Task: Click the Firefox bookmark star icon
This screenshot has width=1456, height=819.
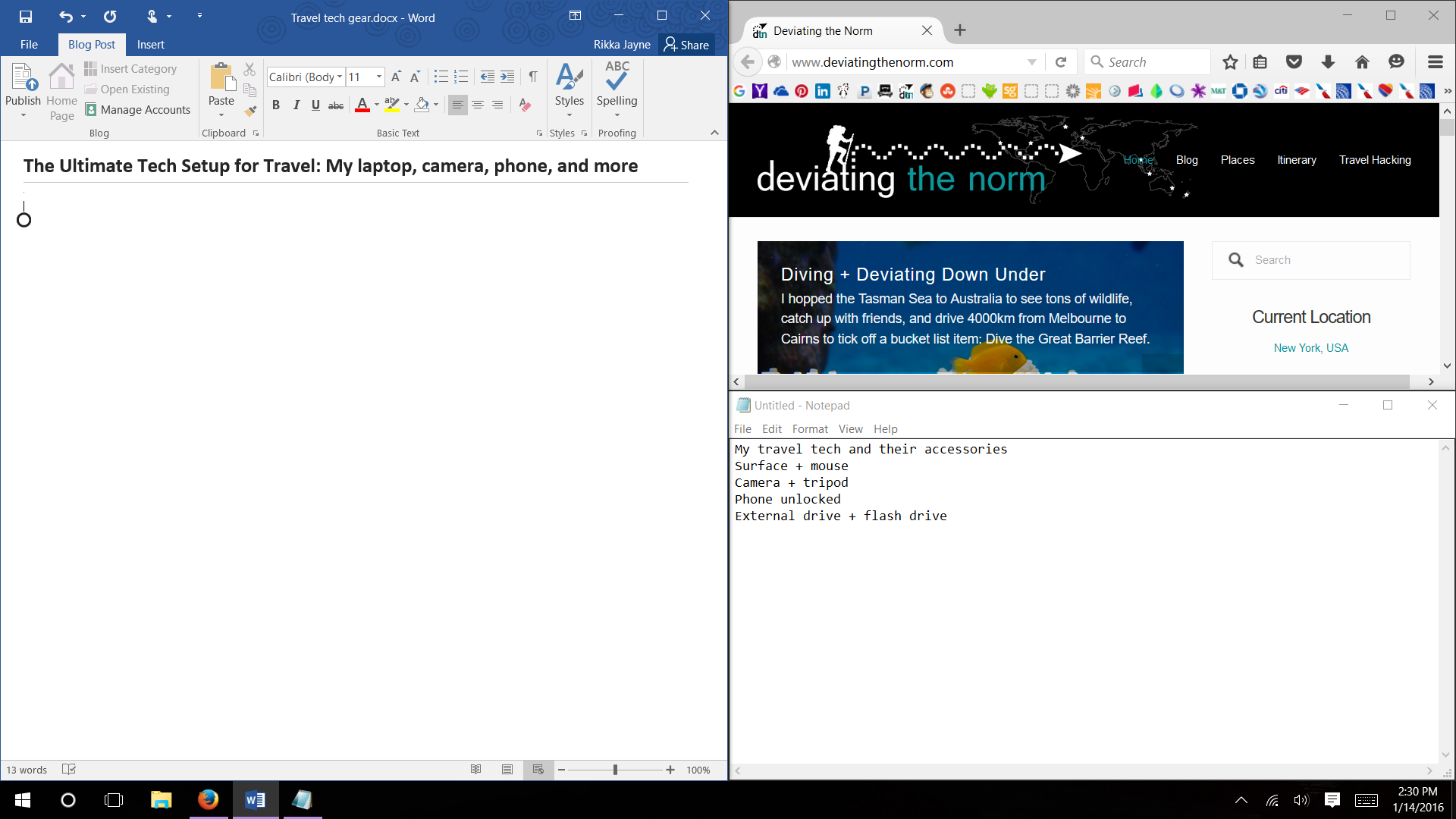Action: [1230, 62]
